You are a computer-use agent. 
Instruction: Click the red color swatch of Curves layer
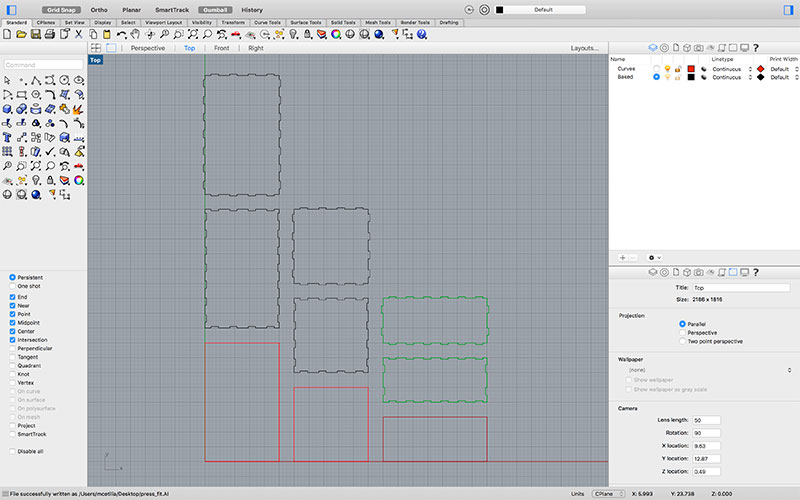tap(691, 69)
